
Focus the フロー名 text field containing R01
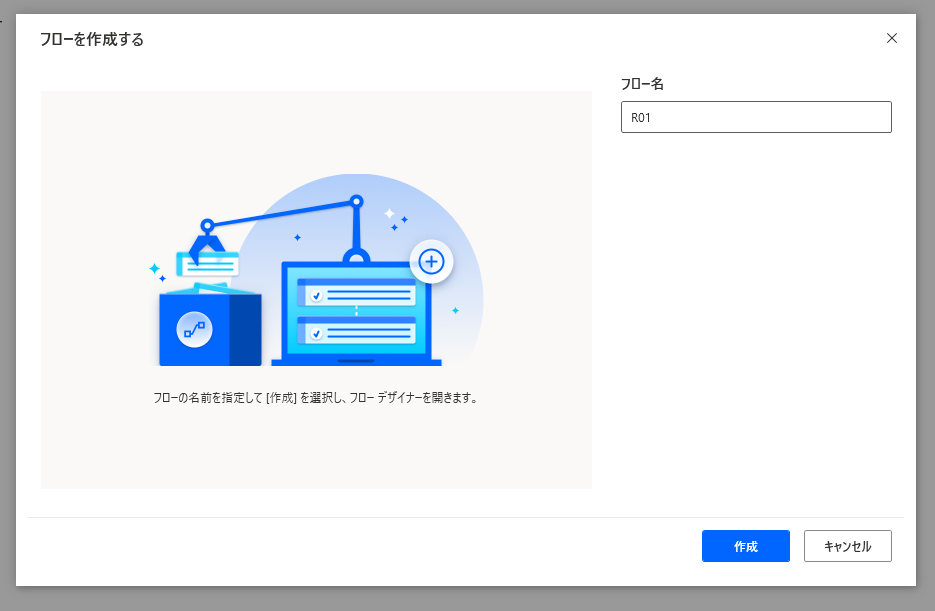pos(755,117)
